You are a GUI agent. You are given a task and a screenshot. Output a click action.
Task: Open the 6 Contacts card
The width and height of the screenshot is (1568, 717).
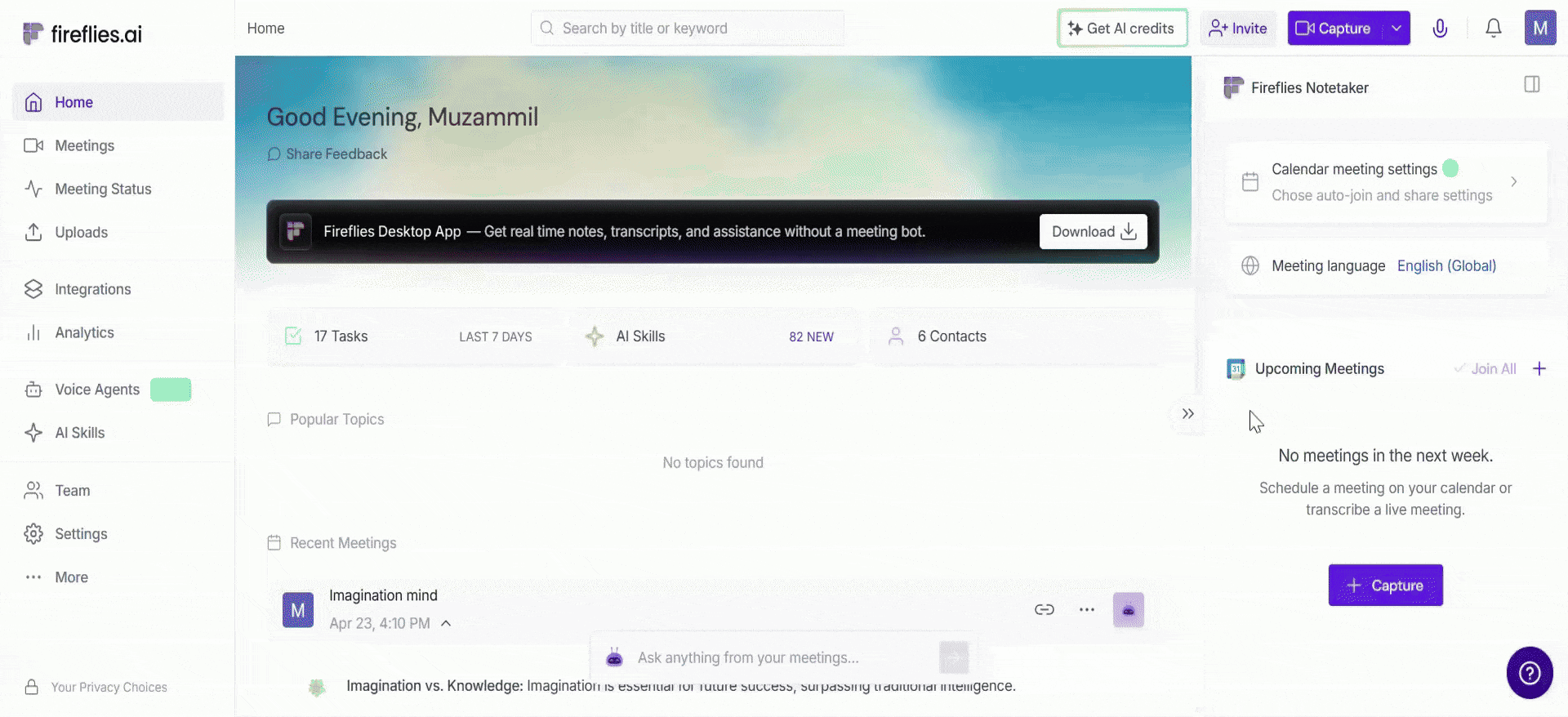pyautogui.click(x=1015, y=336)
